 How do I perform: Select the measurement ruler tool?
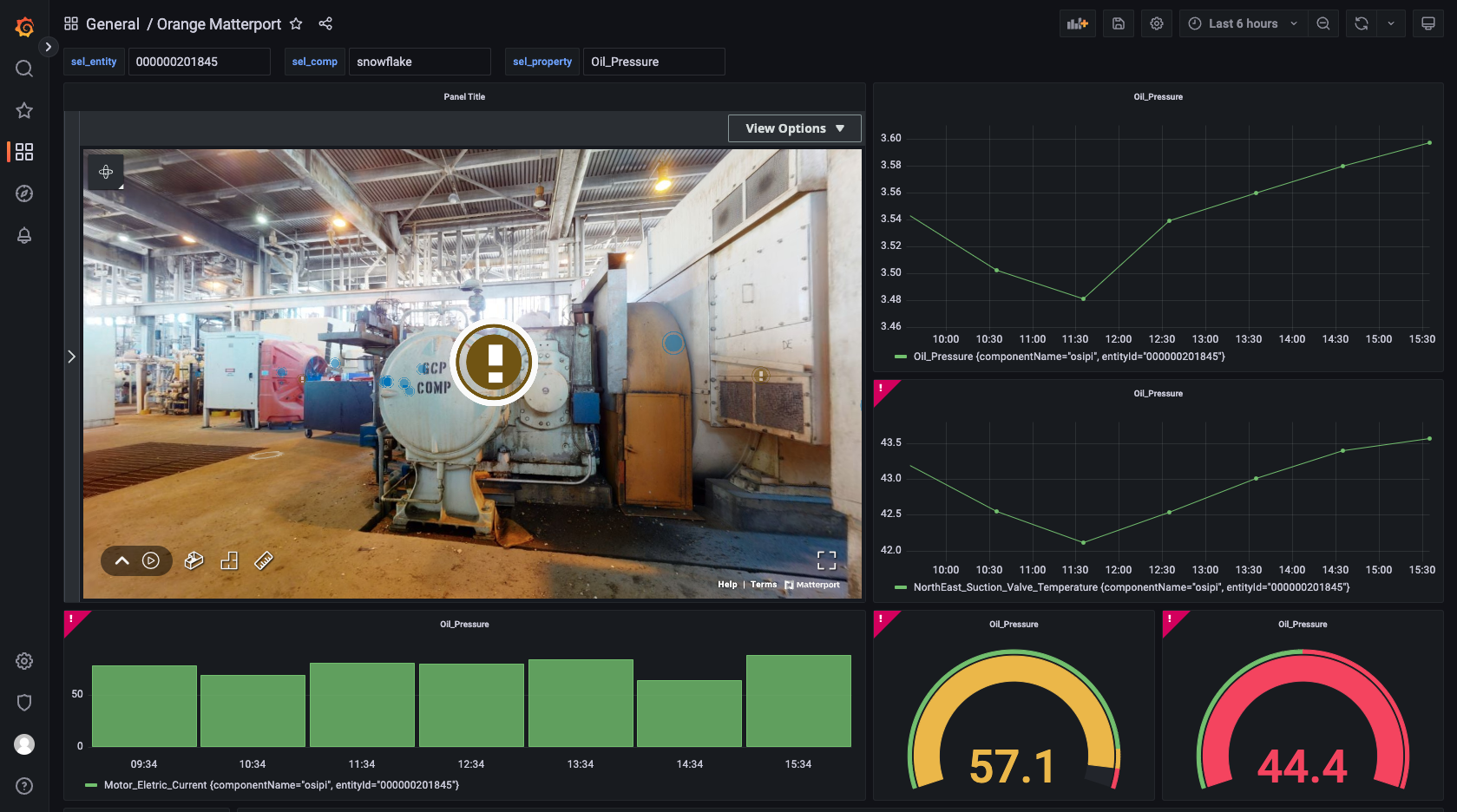click(x=264, y=560)
